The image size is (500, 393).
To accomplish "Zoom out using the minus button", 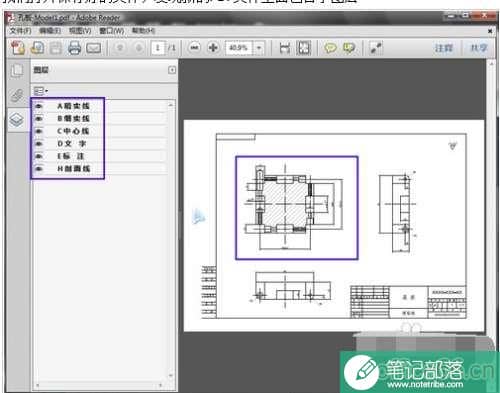I will (x=195, y=48).
